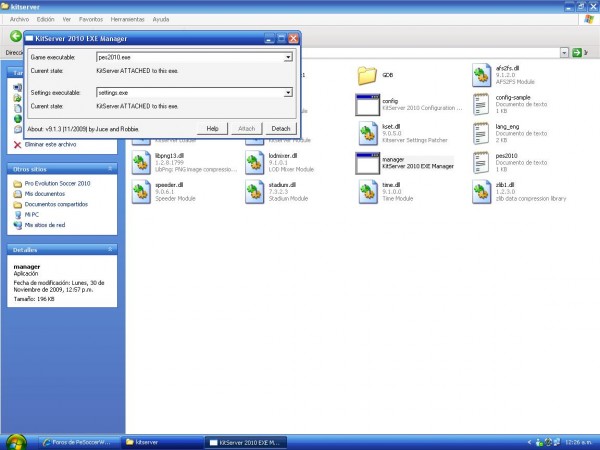Viewport: 600px width, 450px height.
Task: Collapse the Otros sitios panel
Action: (110, 169)
